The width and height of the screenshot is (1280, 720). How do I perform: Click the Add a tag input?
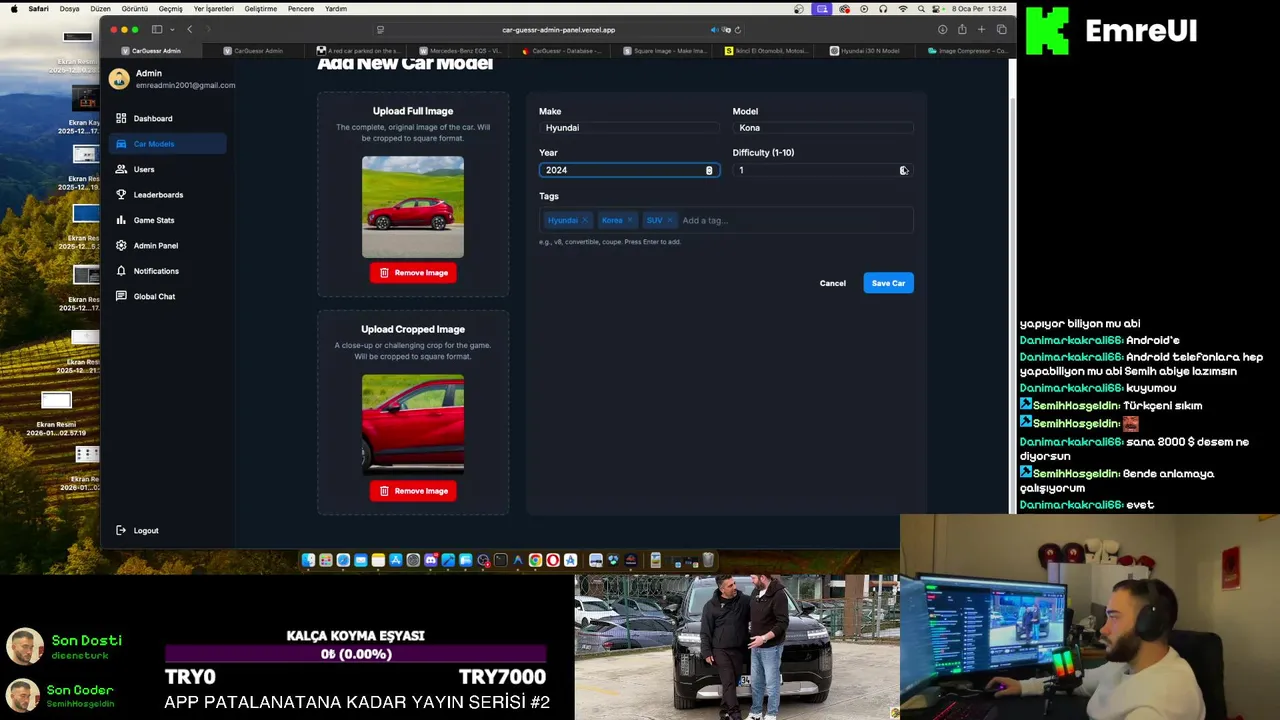(794, 220)
